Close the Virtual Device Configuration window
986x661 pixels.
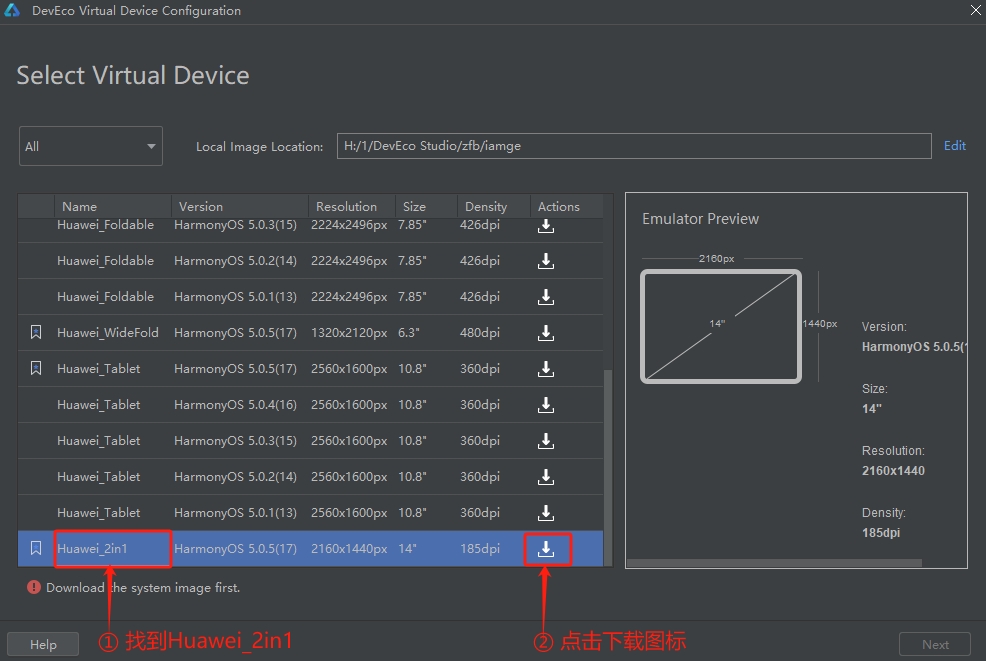(976, 10)
